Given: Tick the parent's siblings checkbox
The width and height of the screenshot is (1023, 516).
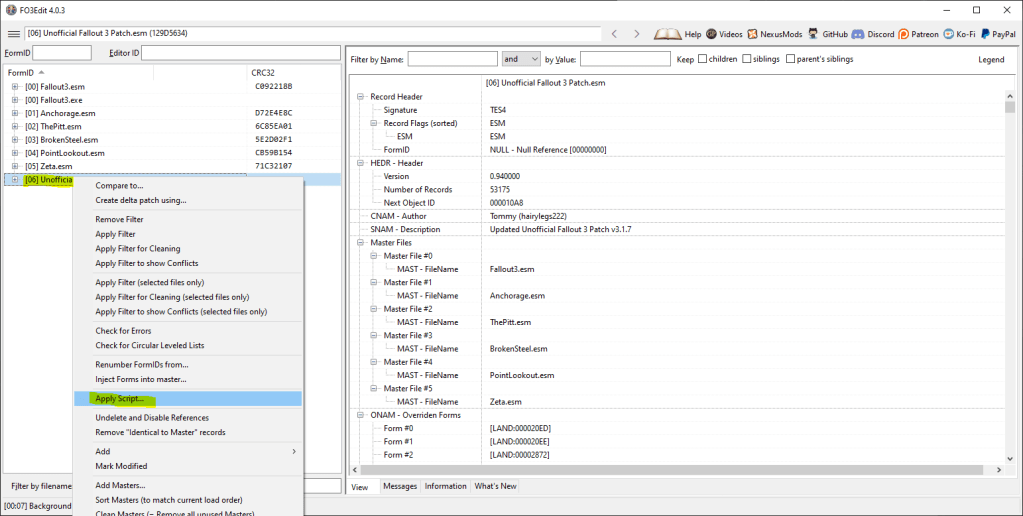Looking at the screenshot, I should pyautogui.click(x=790, y=59).
